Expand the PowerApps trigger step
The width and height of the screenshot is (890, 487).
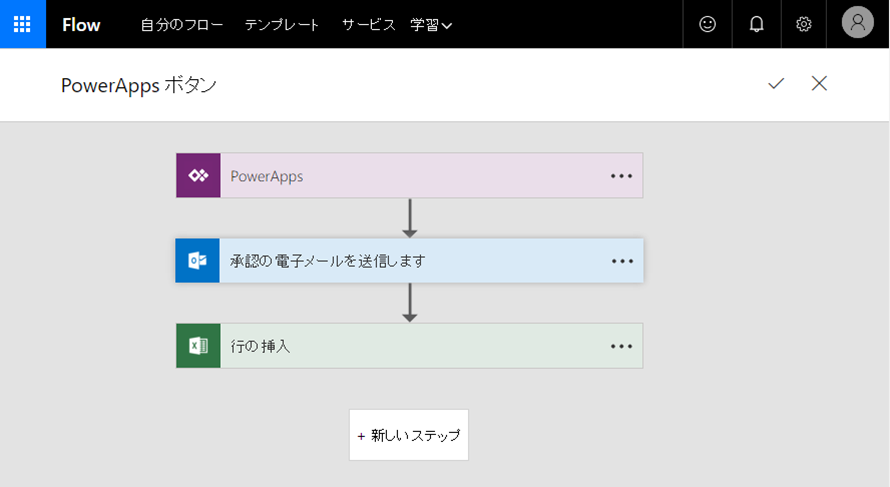click(409, 175)
